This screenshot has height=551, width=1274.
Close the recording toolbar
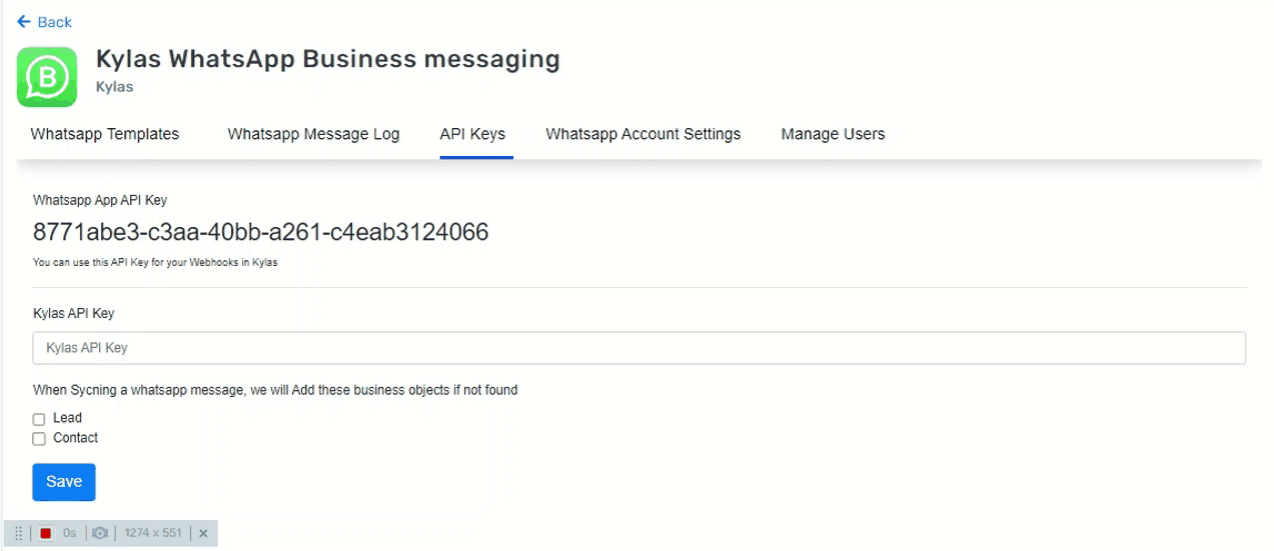(x=203, y=534)
